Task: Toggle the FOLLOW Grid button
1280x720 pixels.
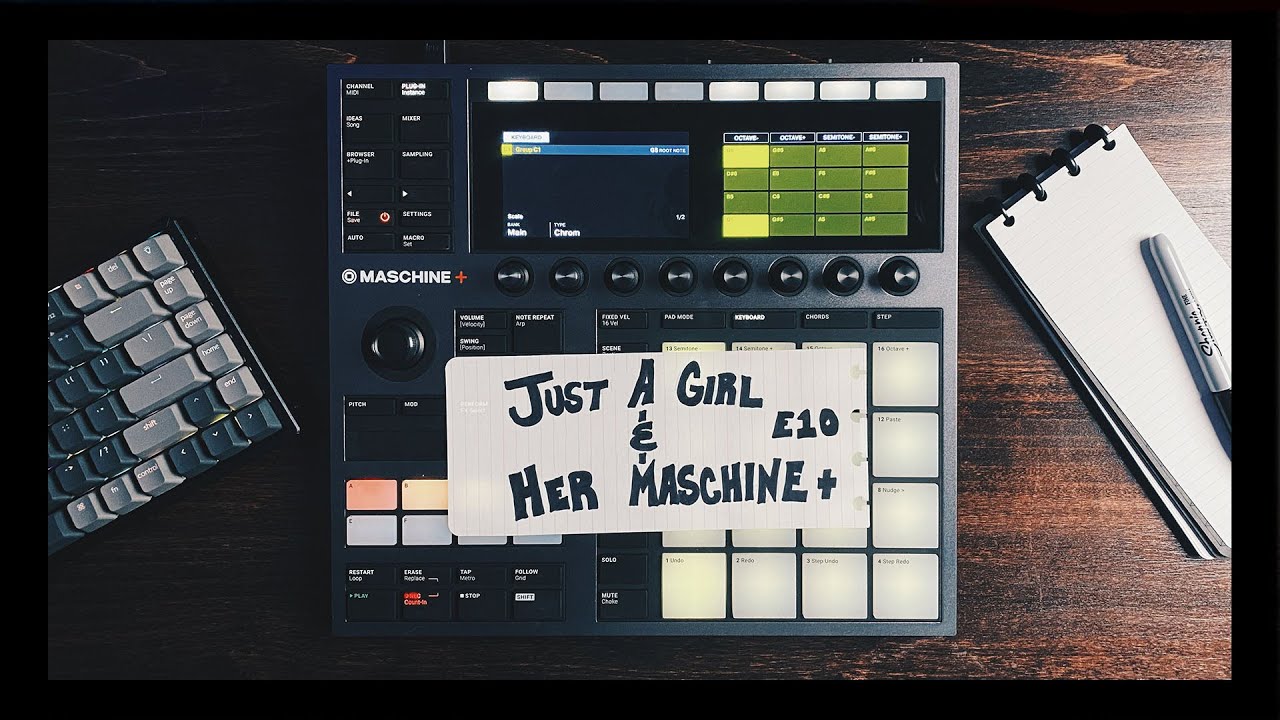Action: (x=537, y=576)
